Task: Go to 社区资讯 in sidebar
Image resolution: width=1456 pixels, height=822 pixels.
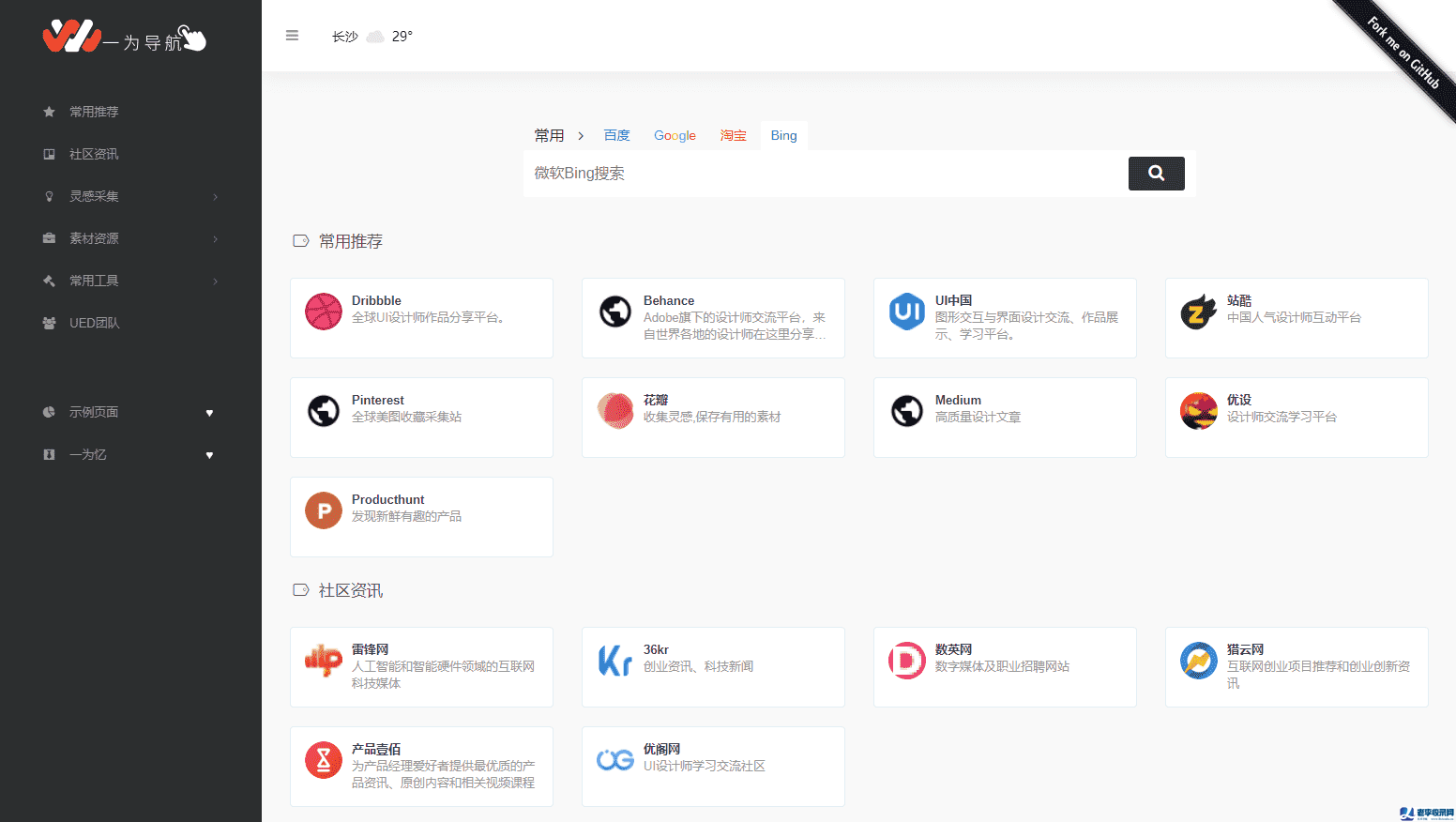Action: (94, 154)
